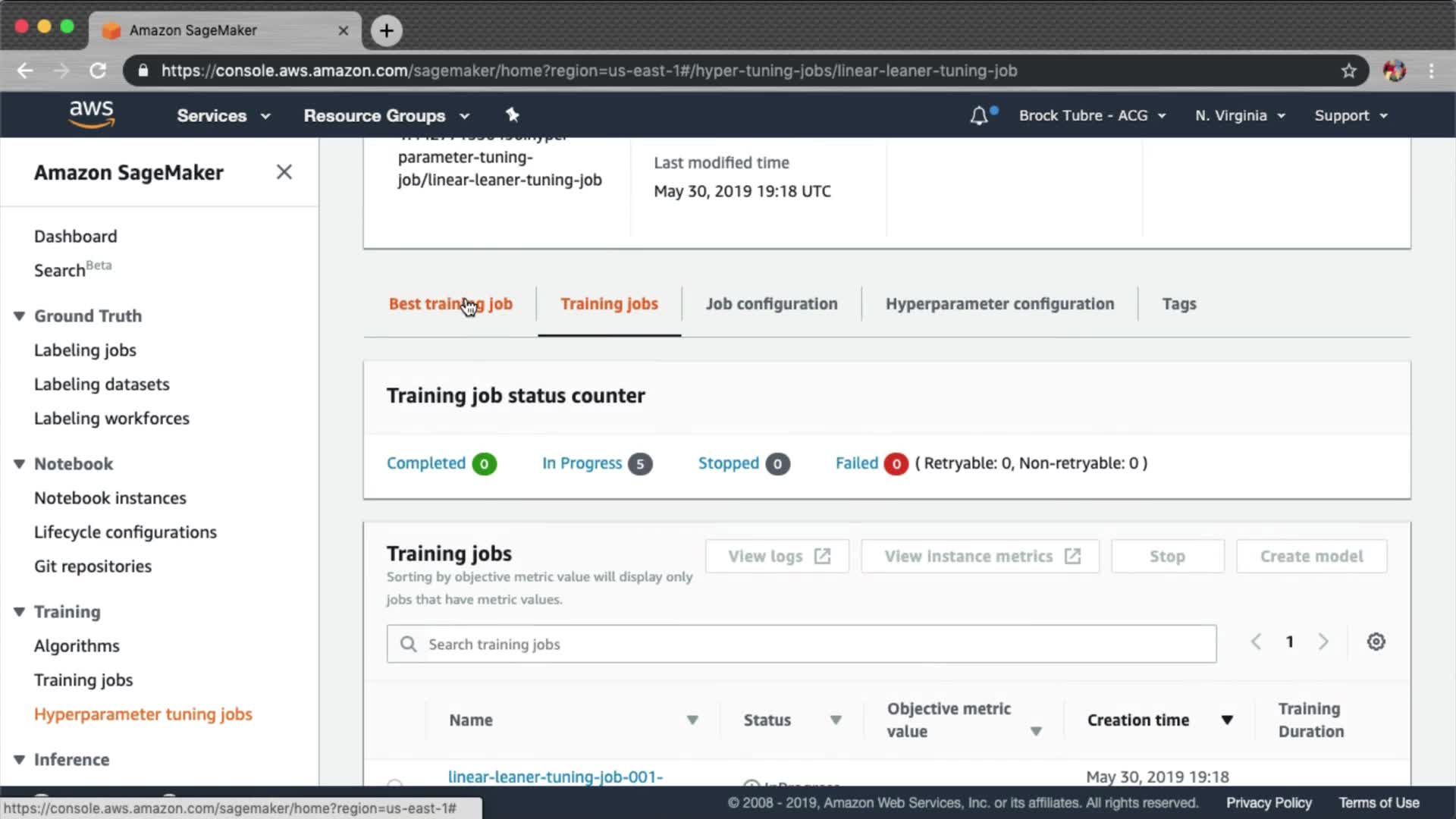Go to next page of training jobs
Screen dimensions: 1456x819
[1323, 642]
